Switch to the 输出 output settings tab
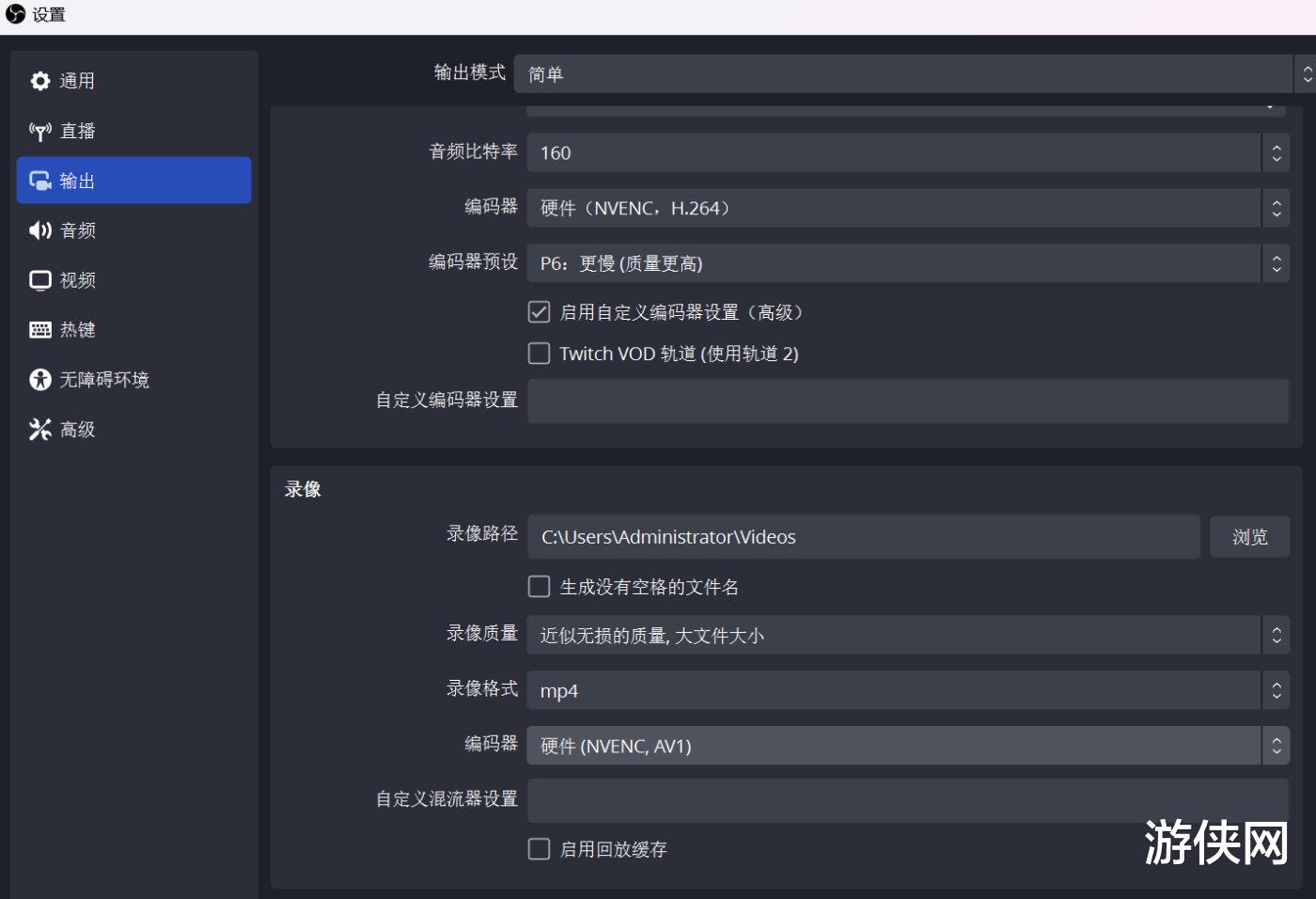 (133, 181)
